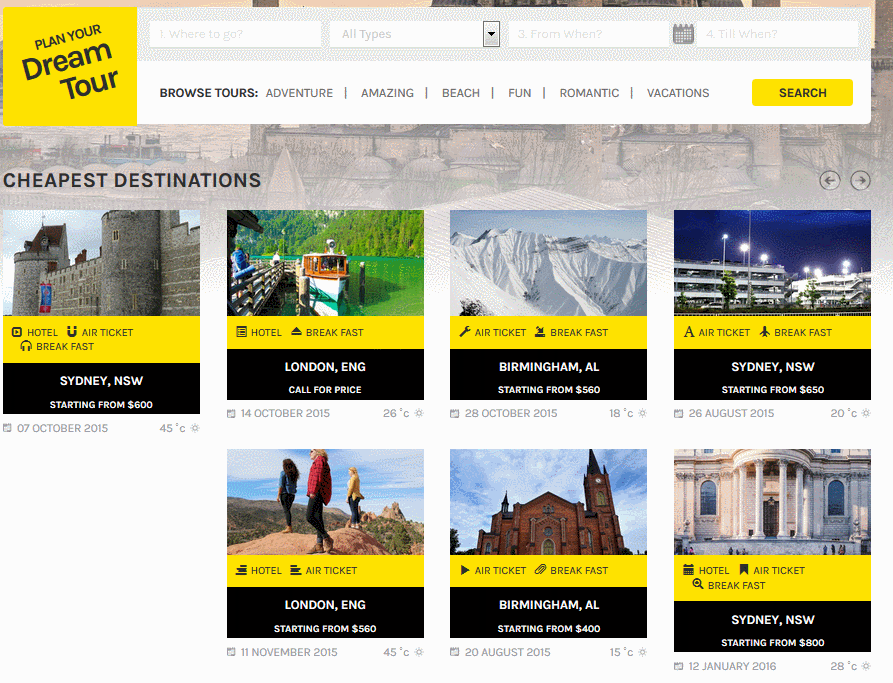
Task: Click the hikers photo thumbnail
Action: pyautogui.click(x=325, y=502)
